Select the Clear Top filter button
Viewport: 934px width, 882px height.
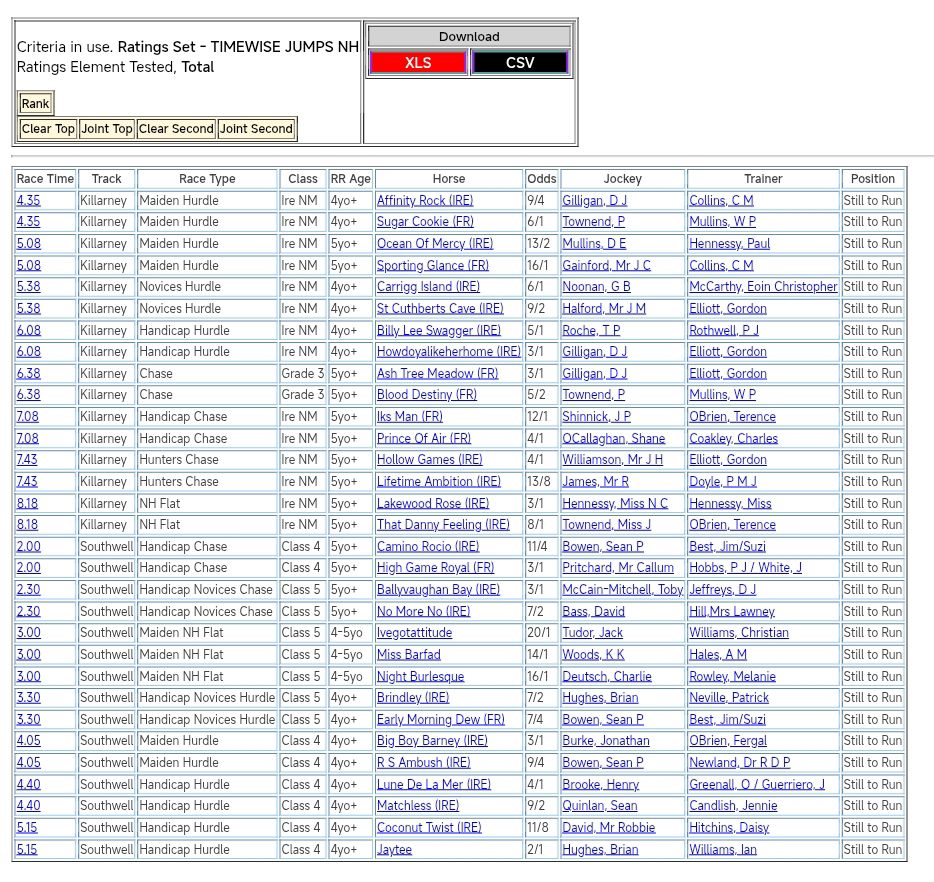click(x=48, y=129)
